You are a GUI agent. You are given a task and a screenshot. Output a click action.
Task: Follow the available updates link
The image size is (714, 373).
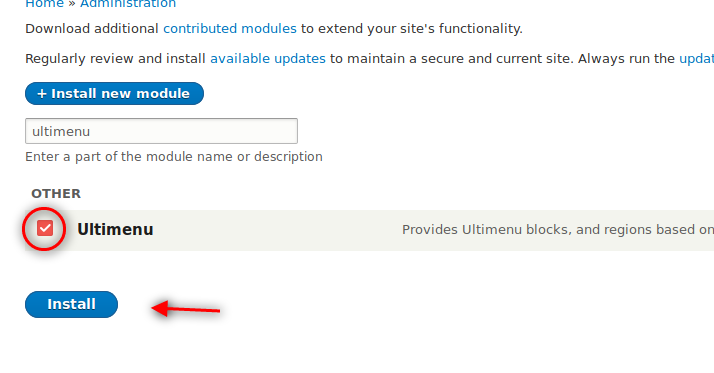268,59
